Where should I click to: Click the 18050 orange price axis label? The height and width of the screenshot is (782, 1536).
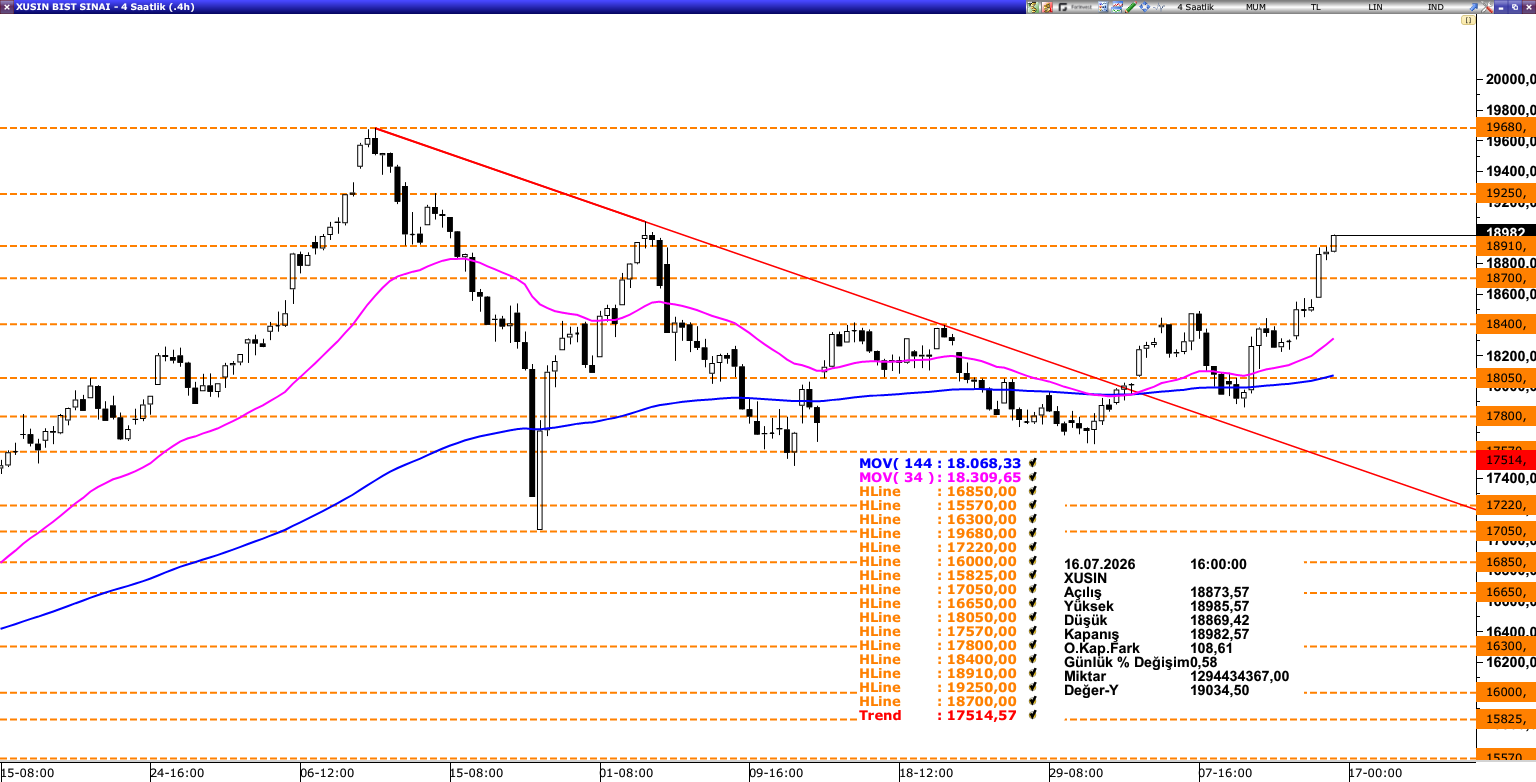(1506, 378)
